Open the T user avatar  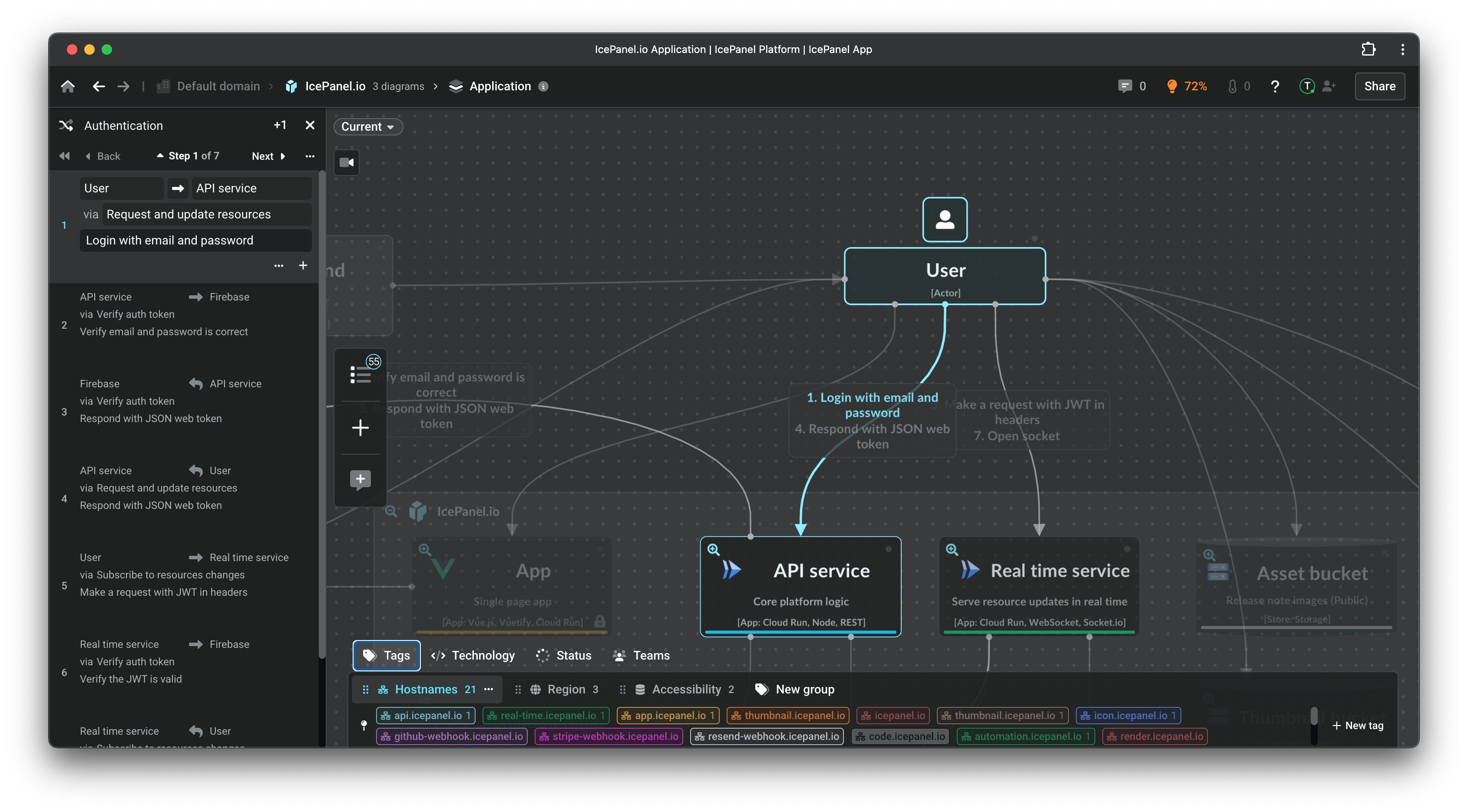pyautogui.click(x=1307, y=86)
